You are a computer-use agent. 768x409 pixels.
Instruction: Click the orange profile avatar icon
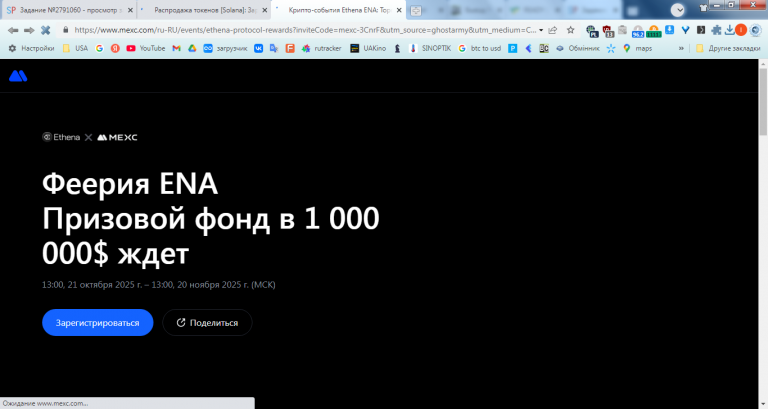741,30
